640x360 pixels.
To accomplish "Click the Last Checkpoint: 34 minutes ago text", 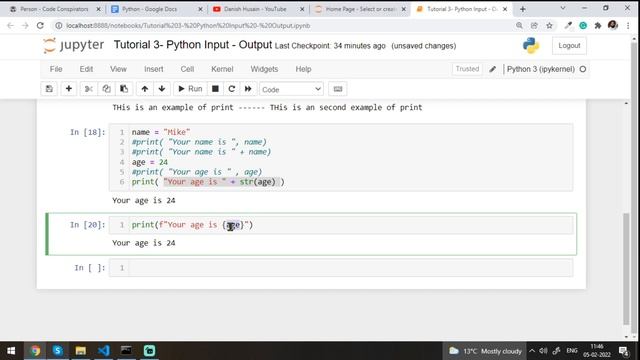I will click(x=330, y=46).
